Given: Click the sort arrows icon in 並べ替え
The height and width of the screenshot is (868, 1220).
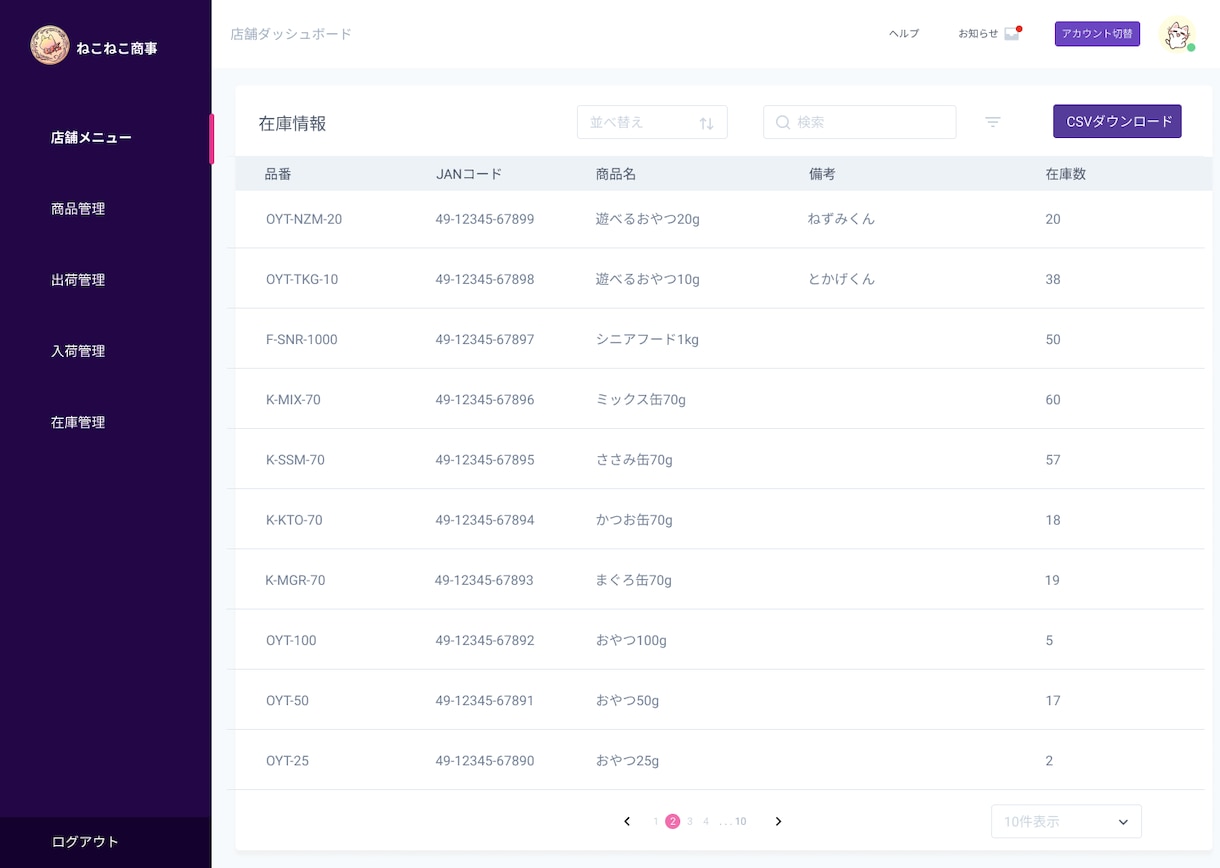Looking at the screenshot, I should [706, 123].
